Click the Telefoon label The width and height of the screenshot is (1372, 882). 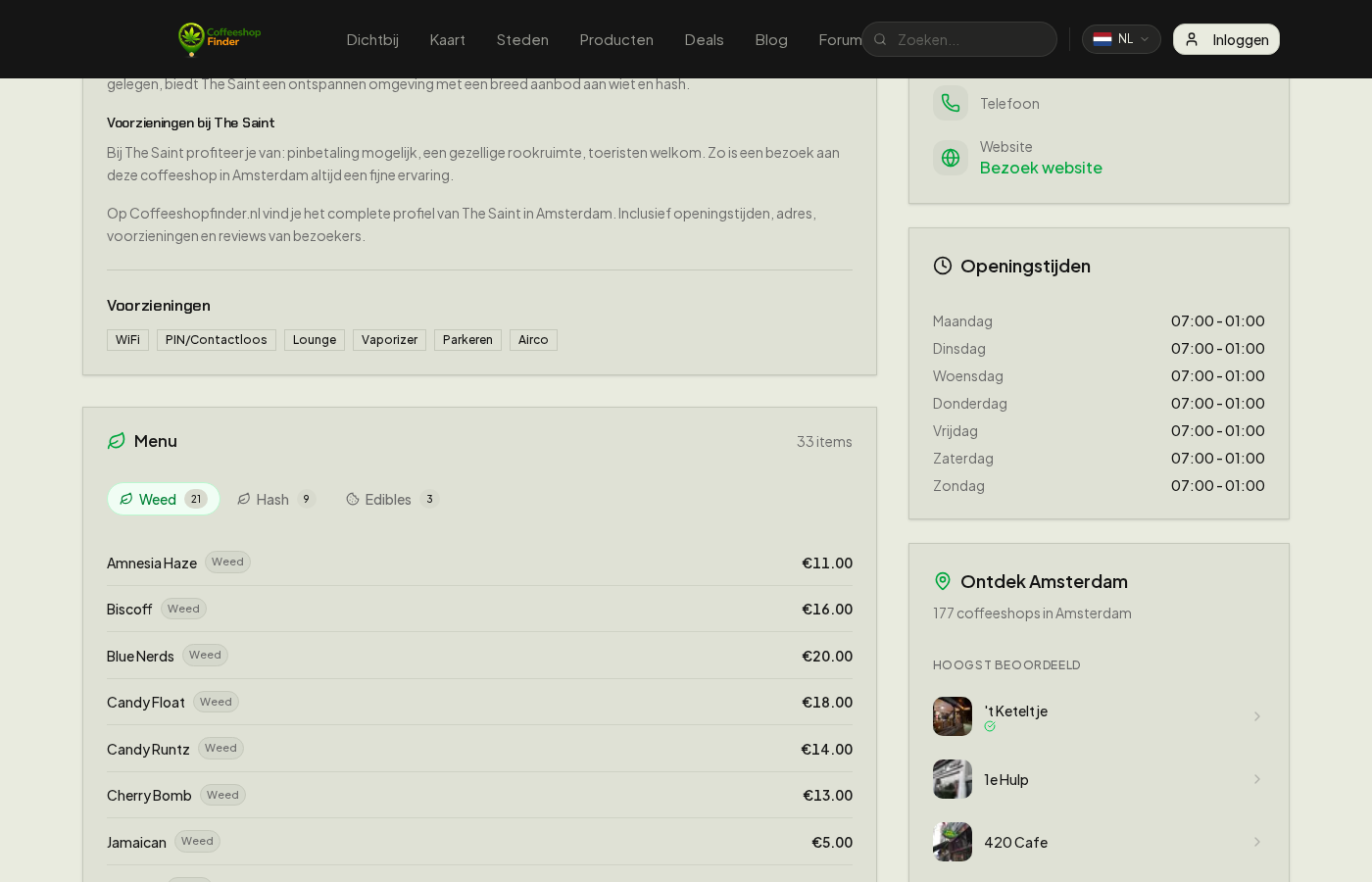[1009, 103]
